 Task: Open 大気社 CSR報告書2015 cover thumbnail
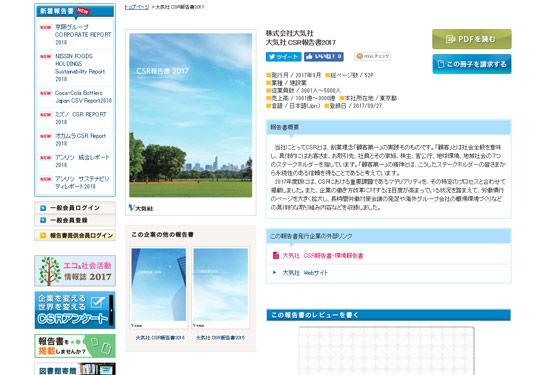[x=221, y=288]
